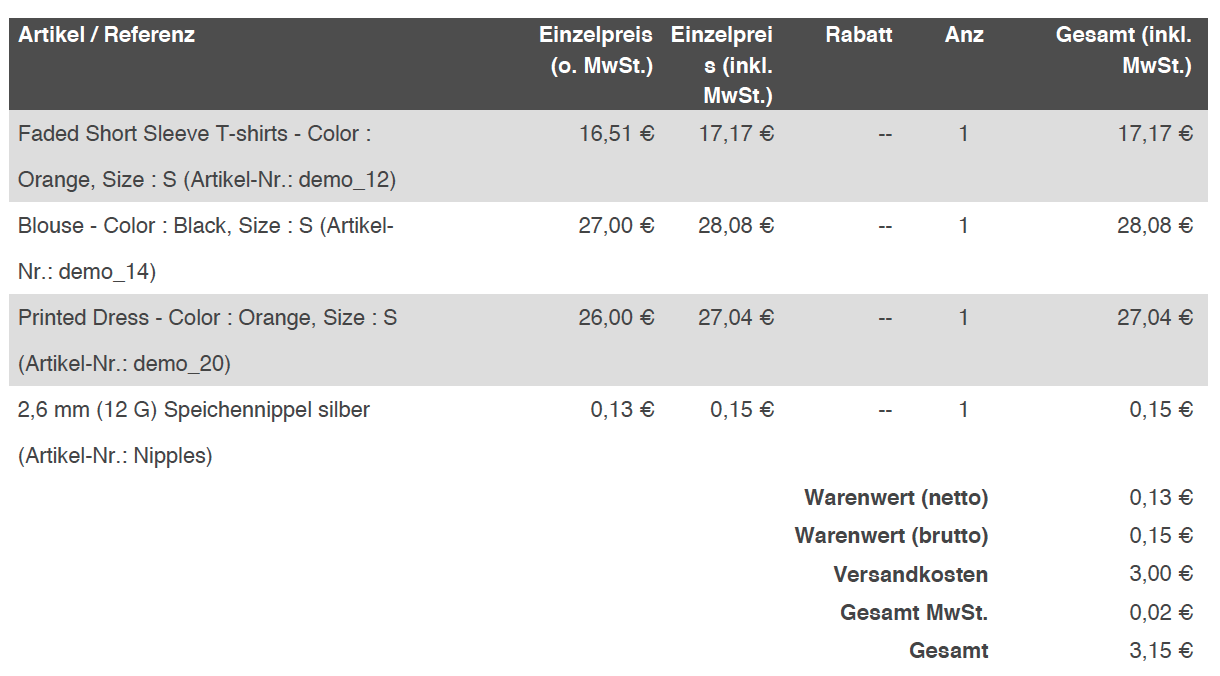Click the "Warenwert (netto)" label
The height and width of the screenshot is (676, 1220).
896,498
